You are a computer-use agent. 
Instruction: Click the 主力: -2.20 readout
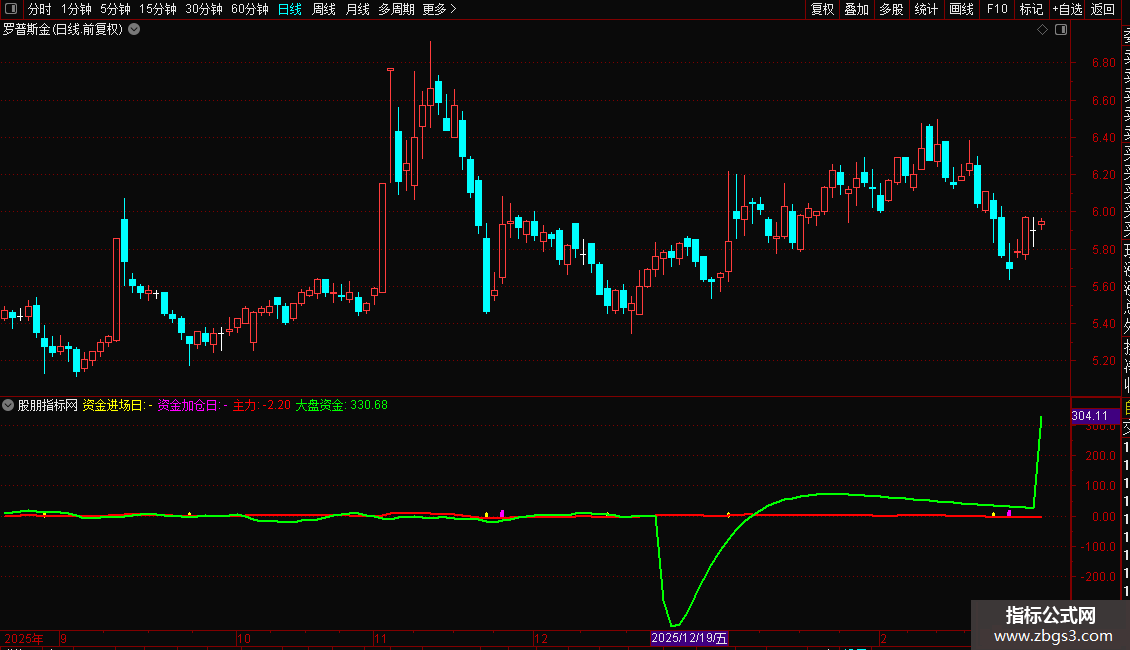click(x=262, y=406)
